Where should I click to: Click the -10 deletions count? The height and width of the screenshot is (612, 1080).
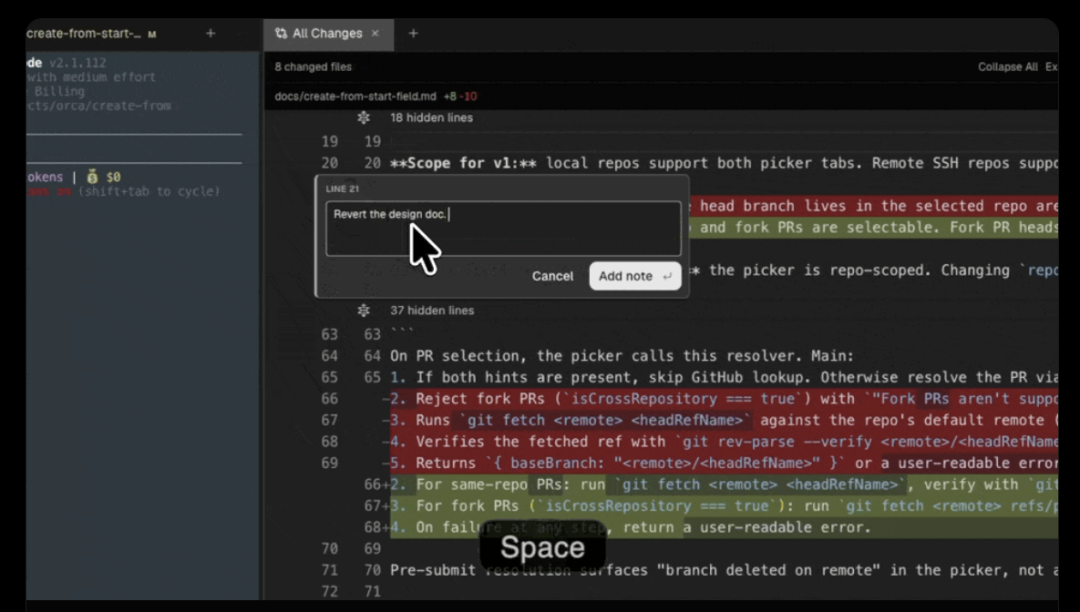pos(468,96)
